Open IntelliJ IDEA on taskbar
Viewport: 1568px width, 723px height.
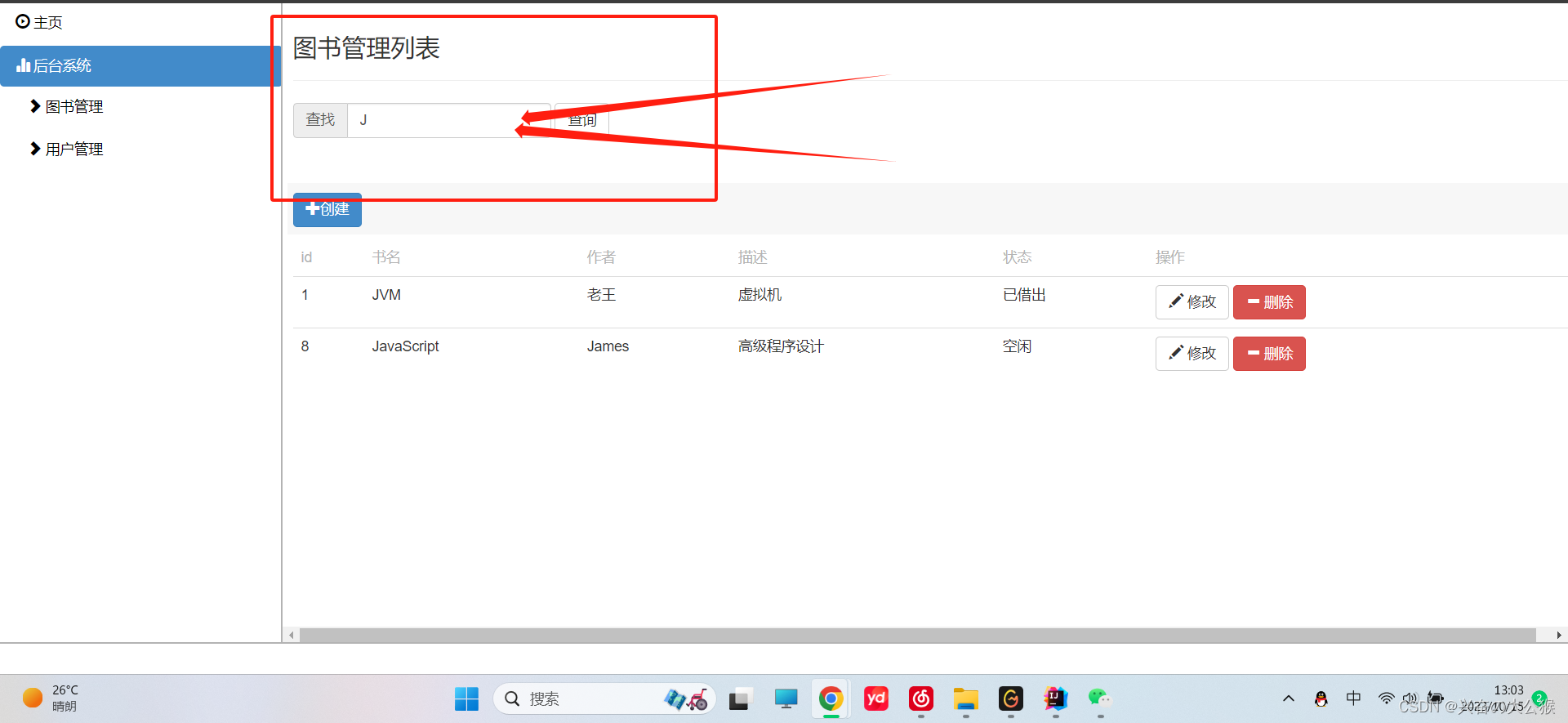[x=1056, y=698]
